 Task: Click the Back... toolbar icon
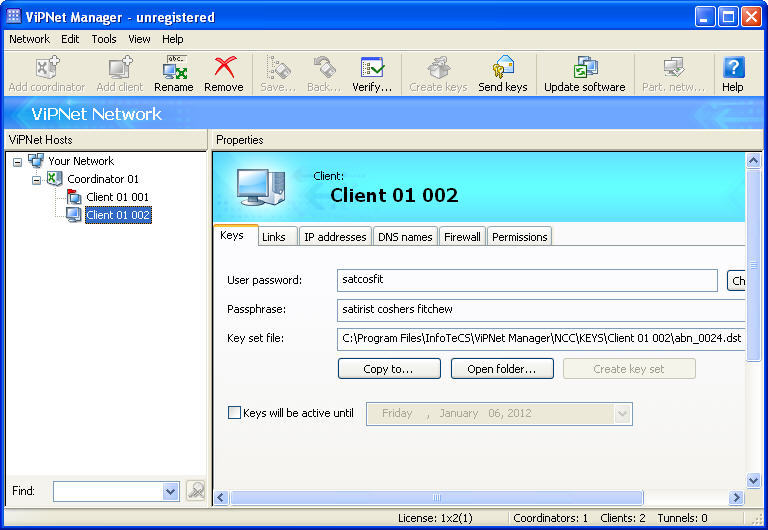324,67
